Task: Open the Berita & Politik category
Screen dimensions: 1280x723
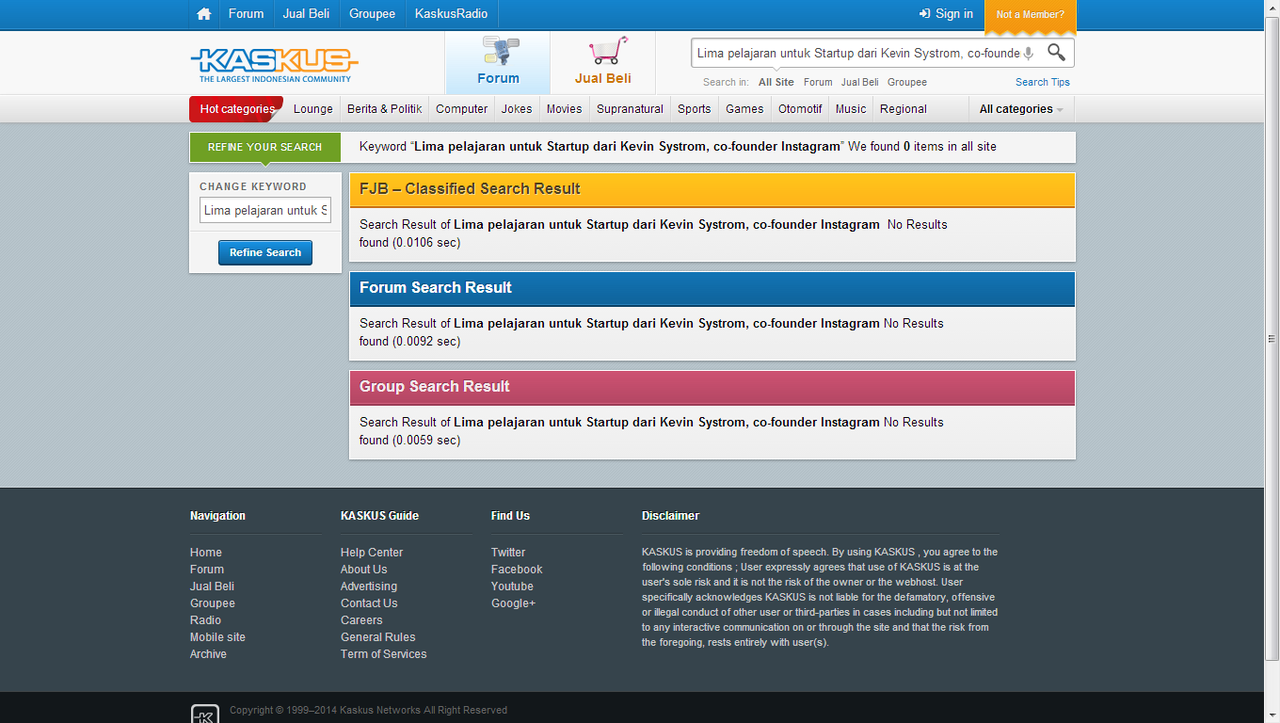Action: coord(385,109)
